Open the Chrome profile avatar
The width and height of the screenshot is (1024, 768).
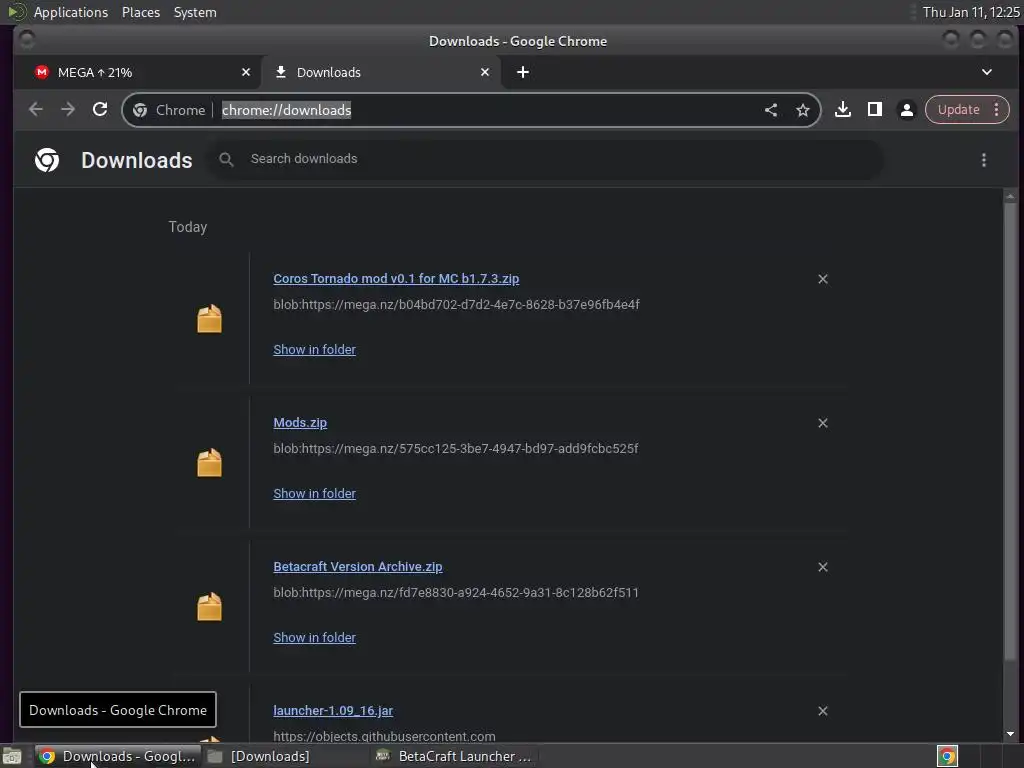click(x=906, y=110)
